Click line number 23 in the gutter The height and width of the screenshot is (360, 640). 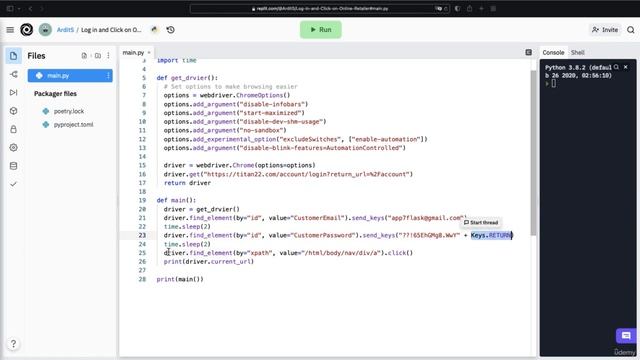[x=142, y=236]
